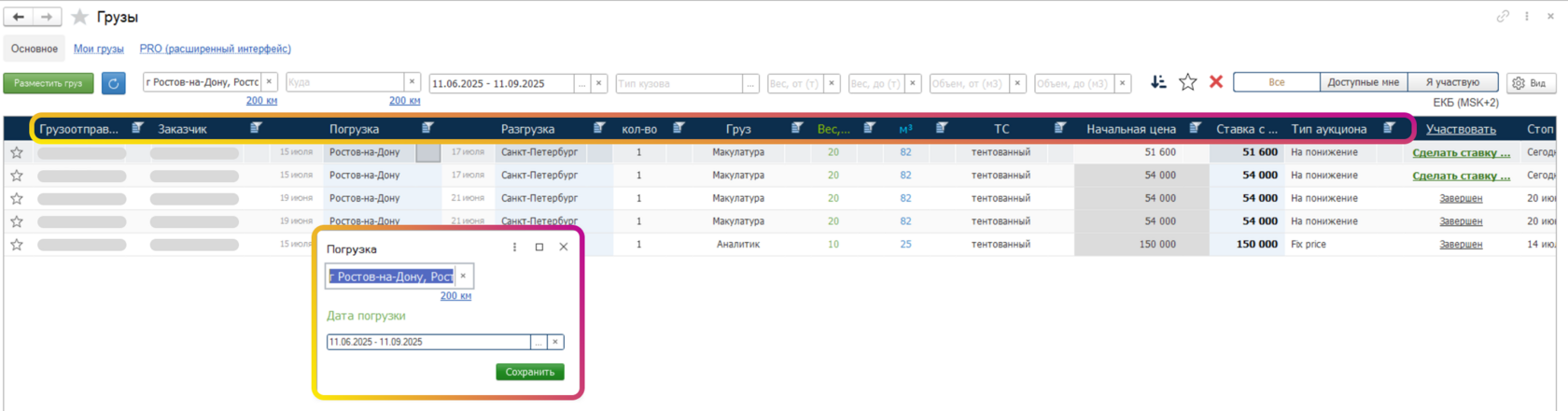This screenshot has height=411, width=1568.
Task: Click the Аналитик cargo cell
Action: click(x=738, y=245)
